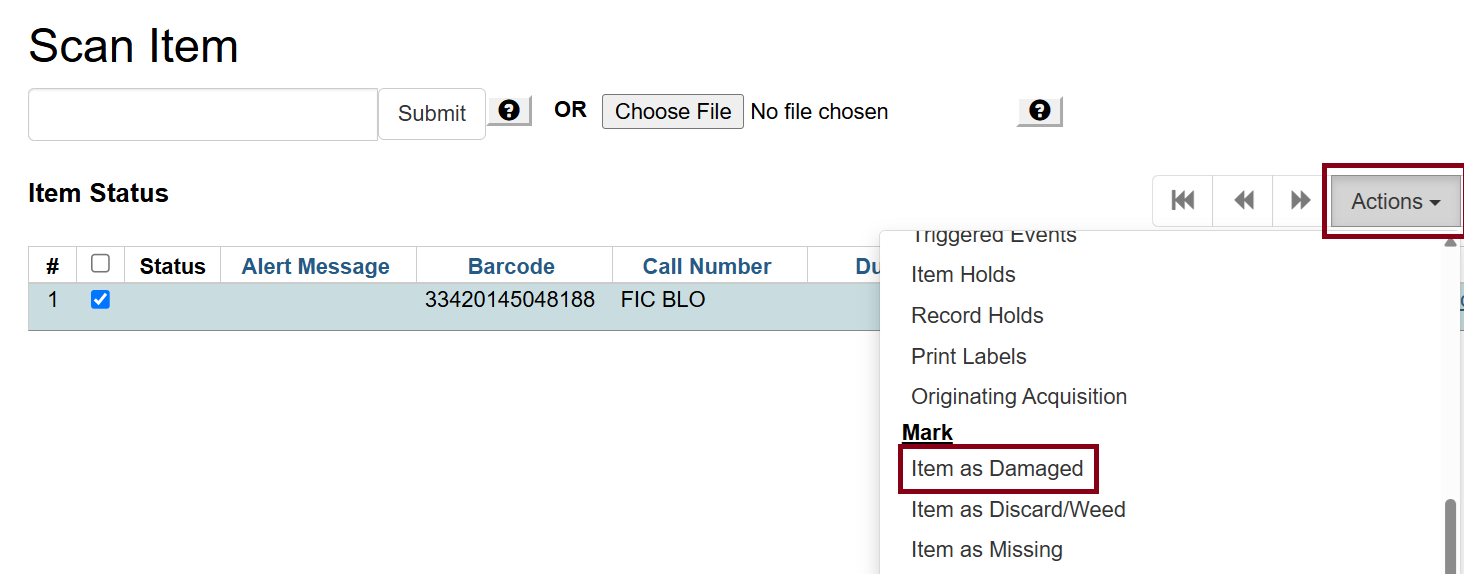The width and height of the screenshot is (1464, 574).
Task: Select Record Holds menu entry
Action: coord(977,316)
